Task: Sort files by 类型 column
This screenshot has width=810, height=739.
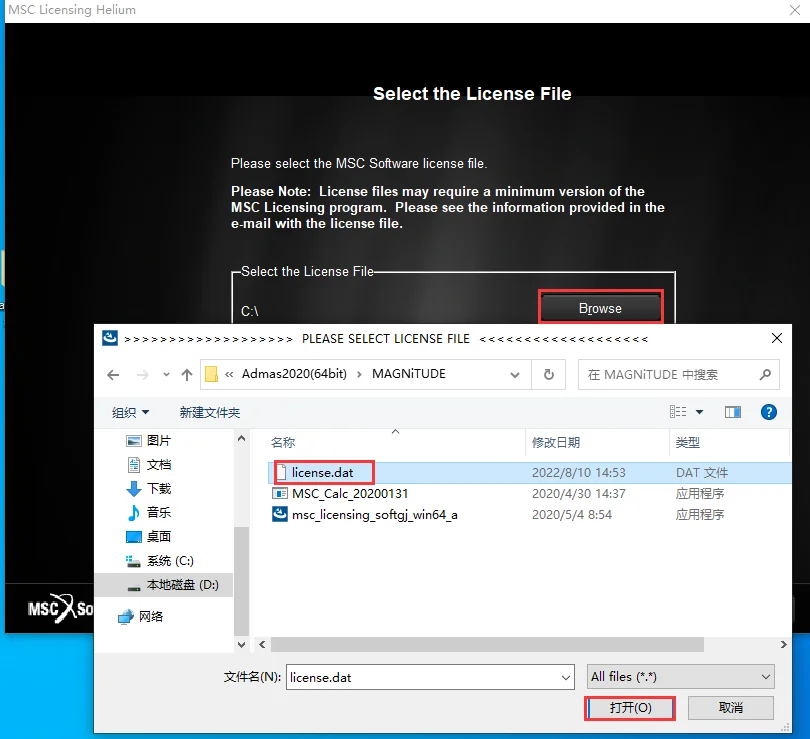Action: coord(688,443)
